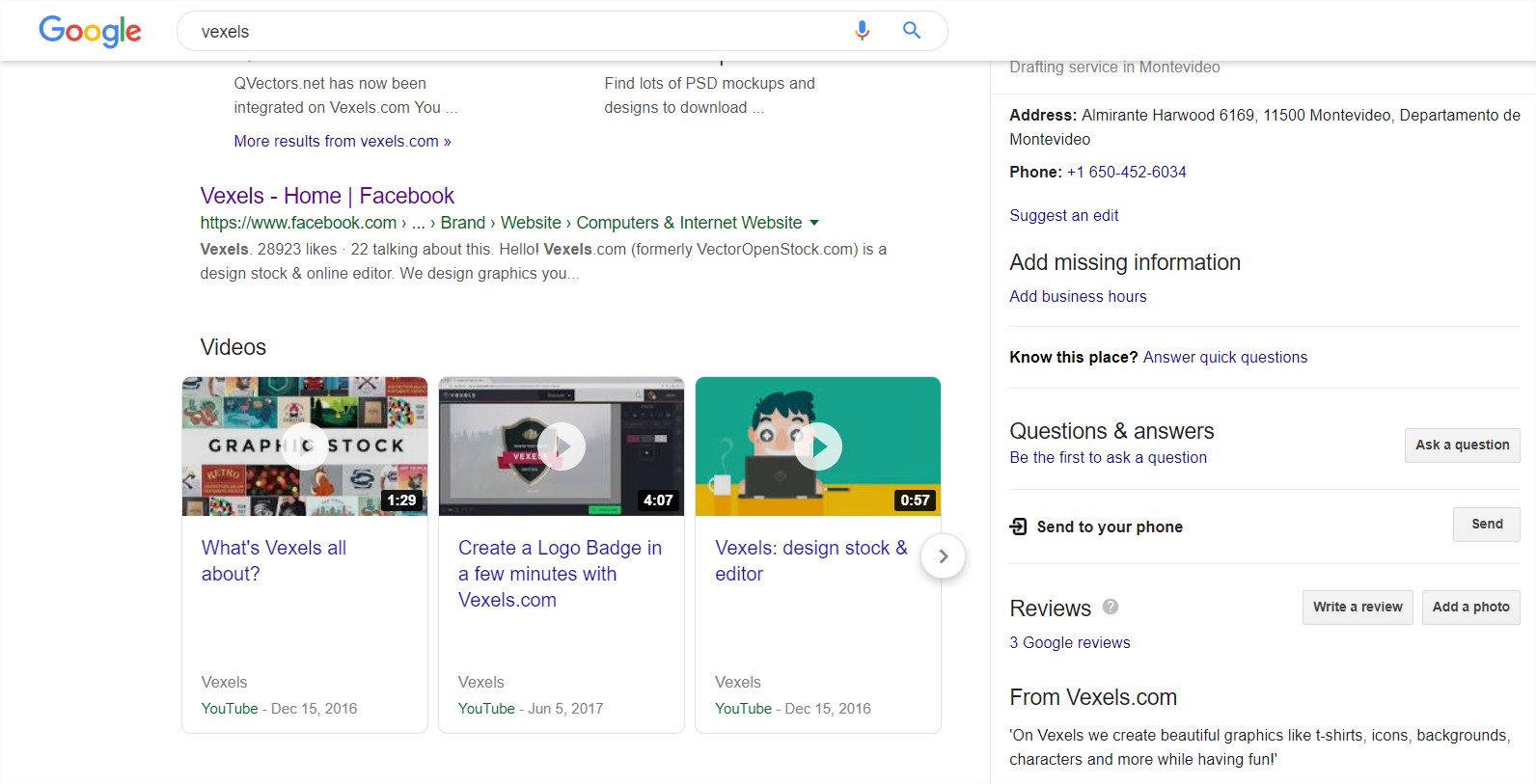The height and width of the screenshot is (784, 1536).
Task: Open '3 Google reviews' link
Action: pyautogui.click(x=1070, y=642)
